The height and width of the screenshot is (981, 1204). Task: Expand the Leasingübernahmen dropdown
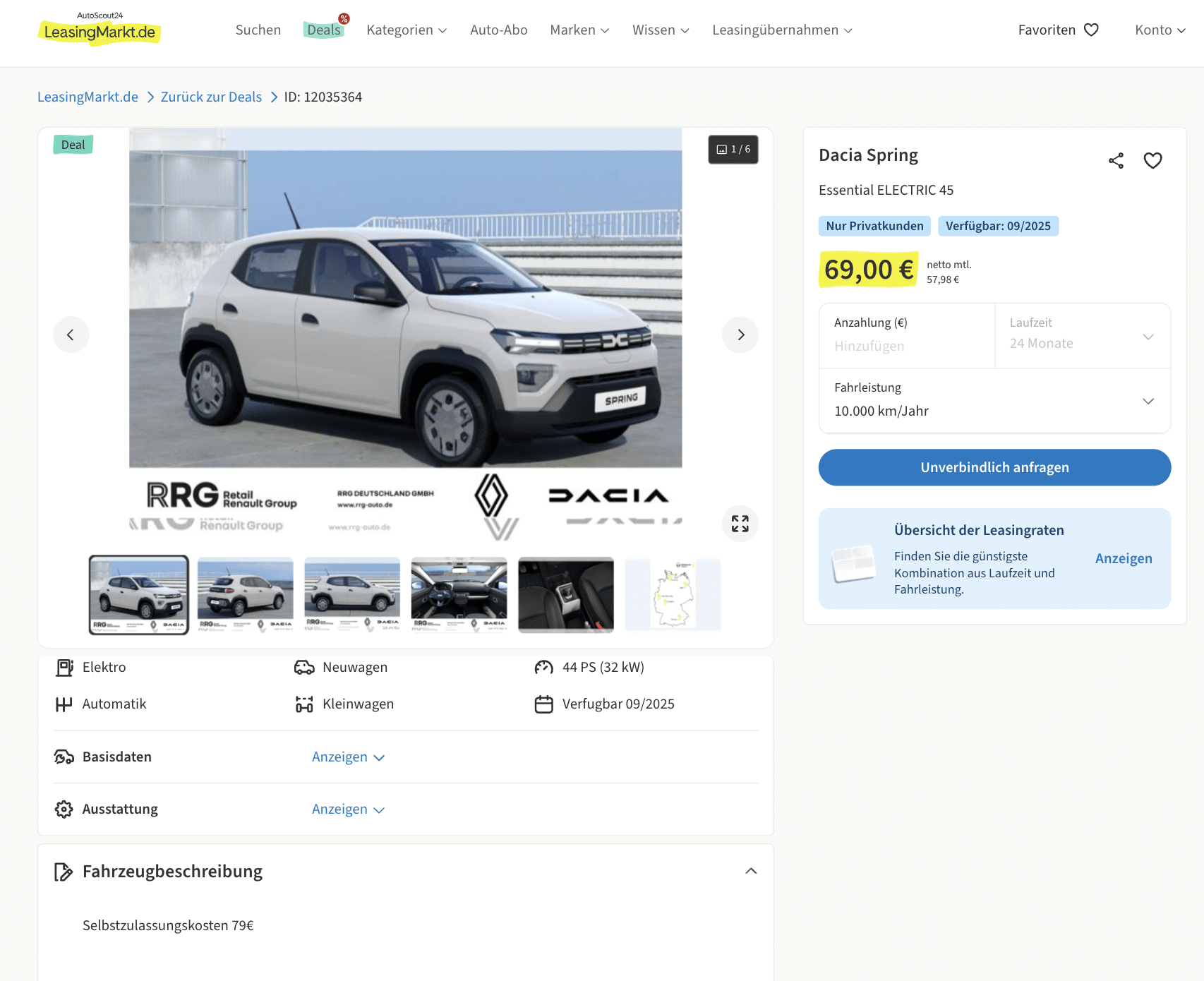782,30
